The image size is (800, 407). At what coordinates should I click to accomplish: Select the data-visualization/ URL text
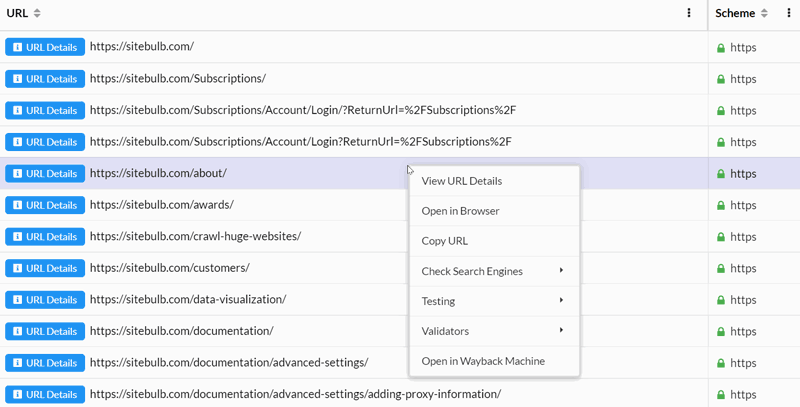[188, 300]
